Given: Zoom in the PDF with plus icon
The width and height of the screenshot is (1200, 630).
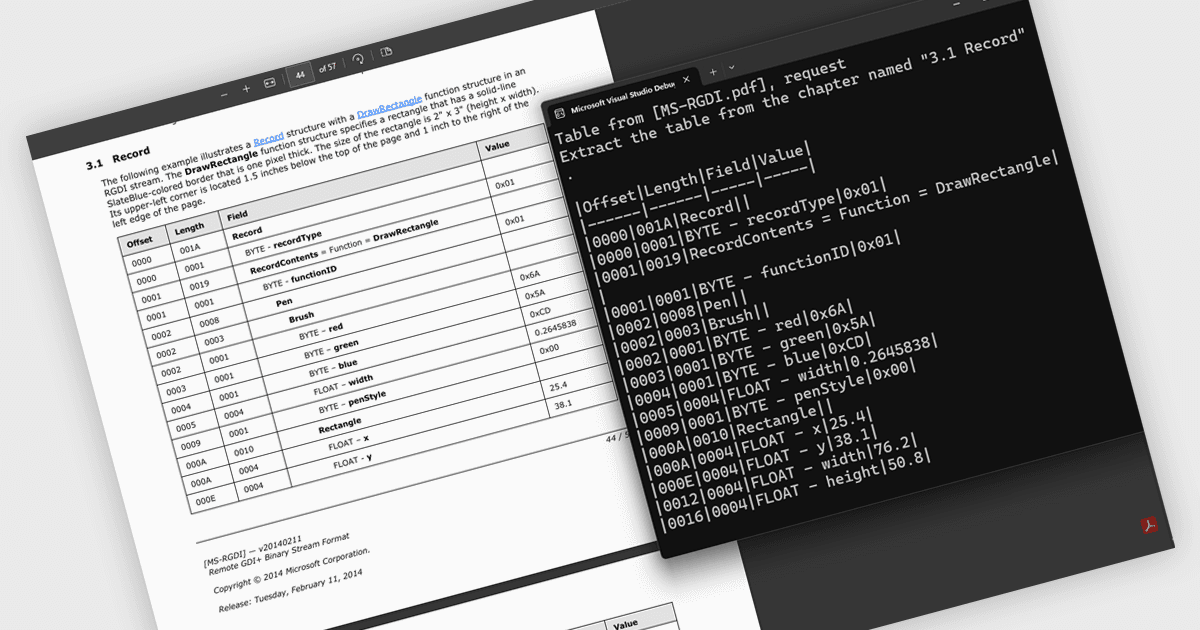Looking at the screenshot, I should coord(246,88).
